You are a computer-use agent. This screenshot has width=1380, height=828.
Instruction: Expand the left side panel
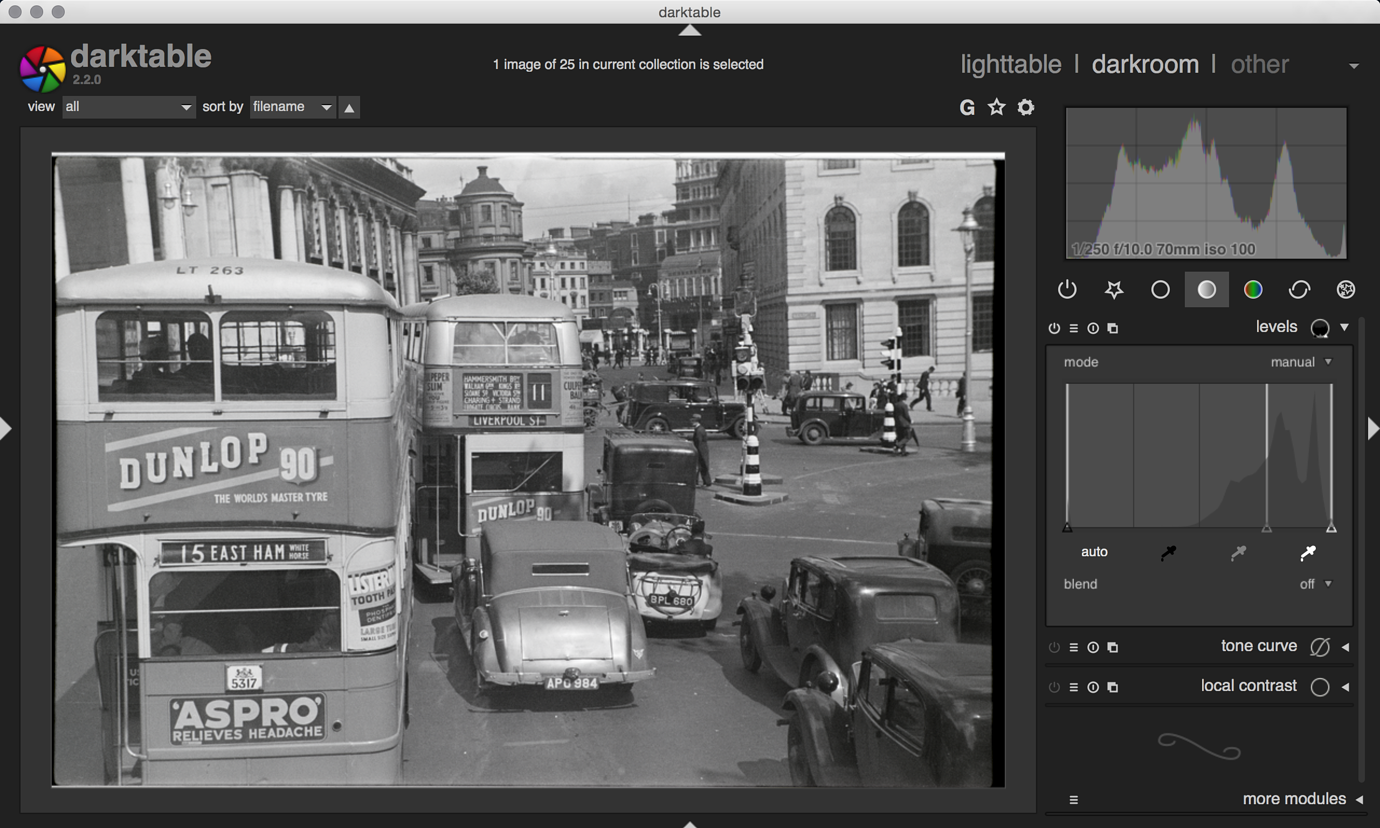click(x=6, y=429)
